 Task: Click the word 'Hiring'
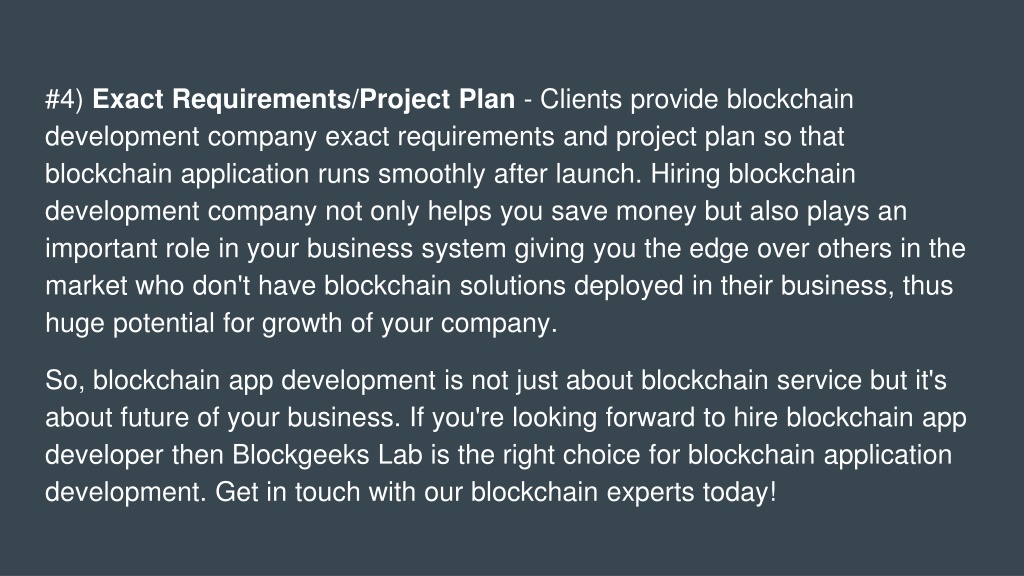tap(685, 174)
